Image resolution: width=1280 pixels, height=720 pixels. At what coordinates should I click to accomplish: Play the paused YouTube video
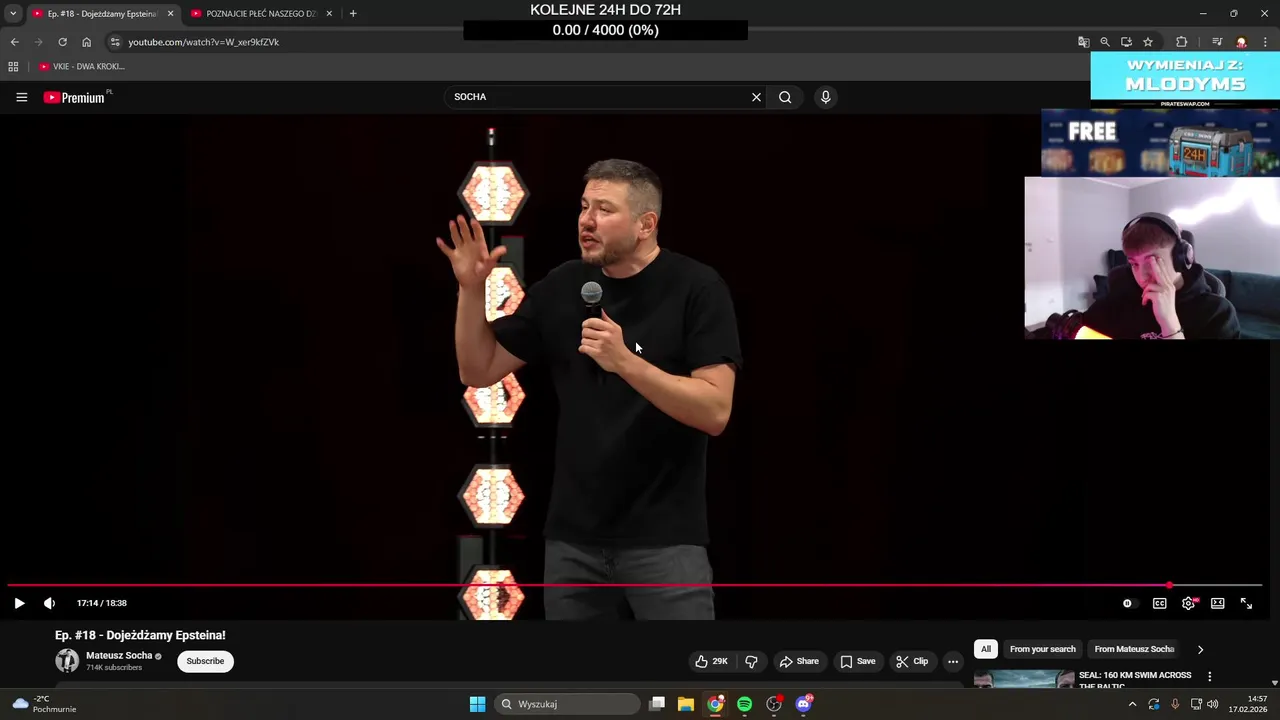point(19,603)
